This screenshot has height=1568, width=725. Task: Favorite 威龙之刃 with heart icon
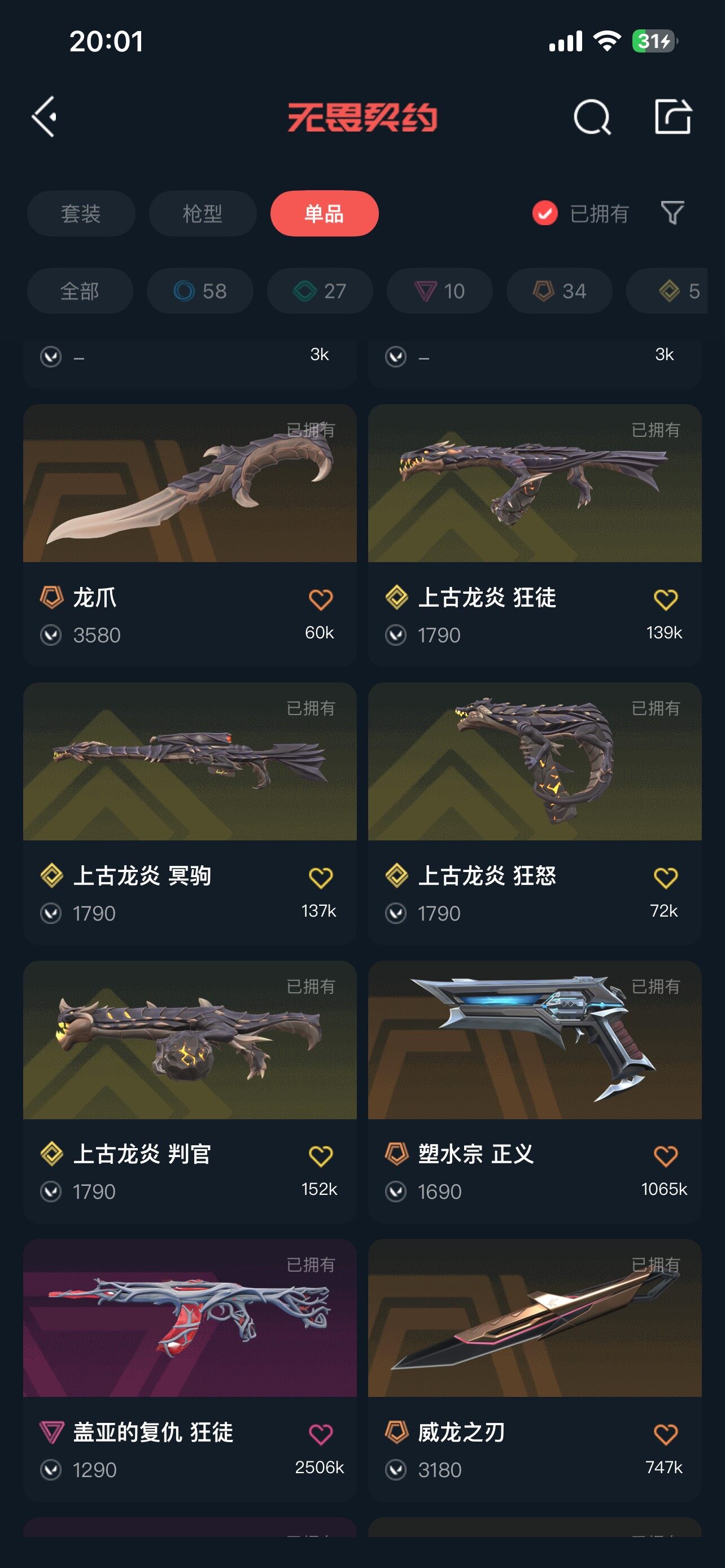pos(665,1434)
